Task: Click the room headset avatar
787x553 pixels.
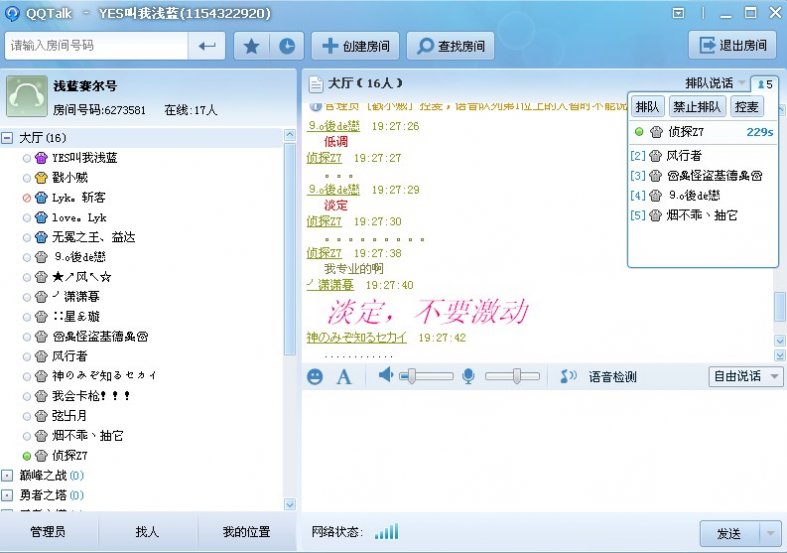Action: tap(27, 96)
